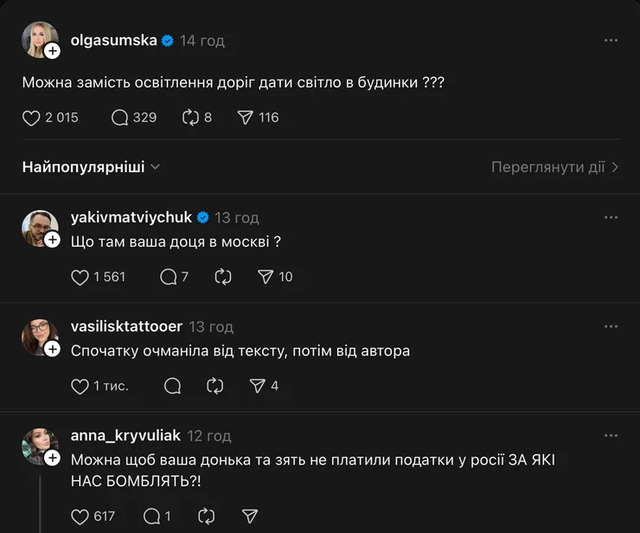The width and height of the screenshot is (640, 533).
Task: Open more options on anna_kryvuliak's comment
Action: (611, 436)
